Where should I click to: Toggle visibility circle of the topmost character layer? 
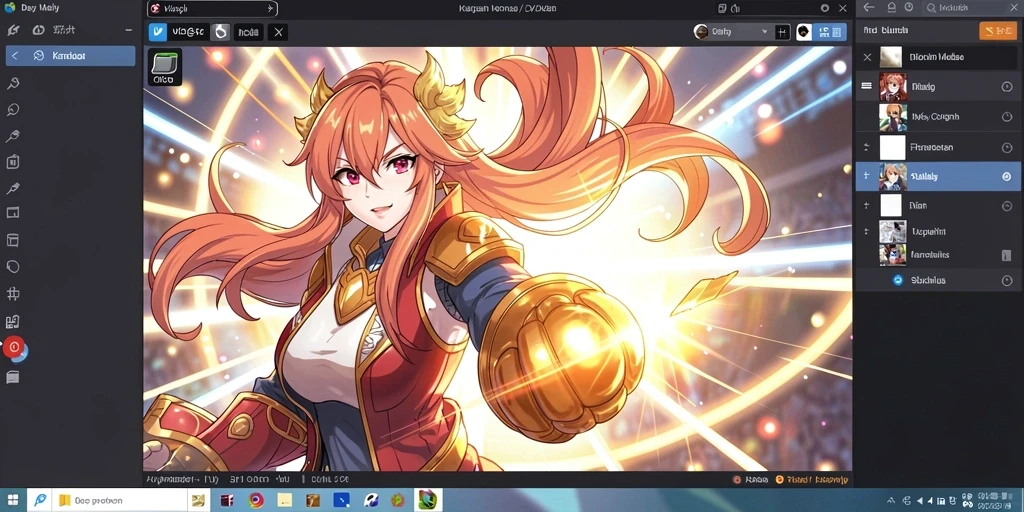1006,87
